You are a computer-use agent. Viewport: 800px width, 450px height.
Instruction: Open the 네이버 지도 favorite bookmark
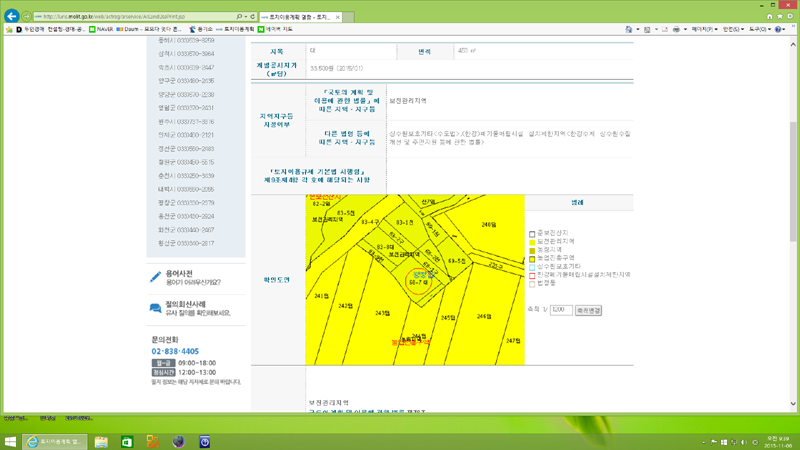click(x=275, y=30)
